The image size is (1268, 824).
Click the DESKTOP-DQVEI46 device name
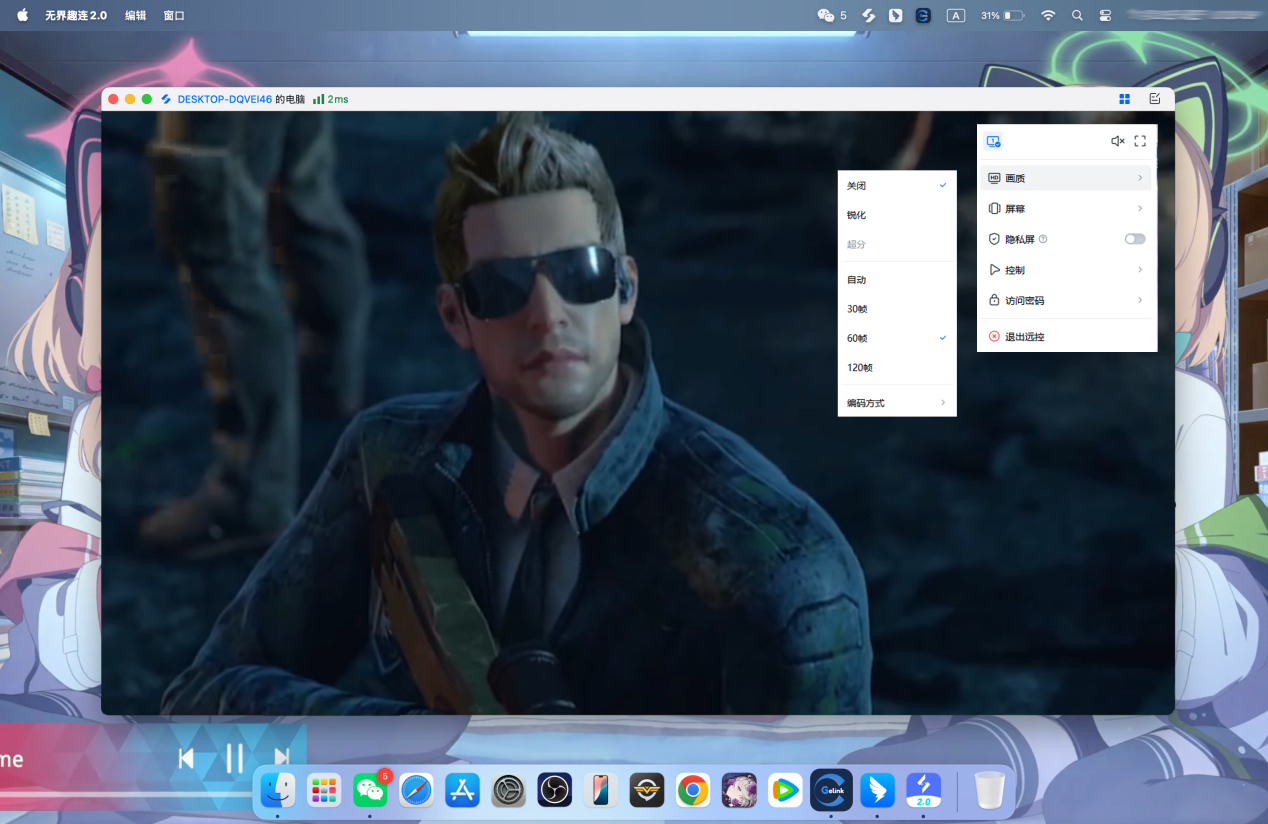coord(225,99)
